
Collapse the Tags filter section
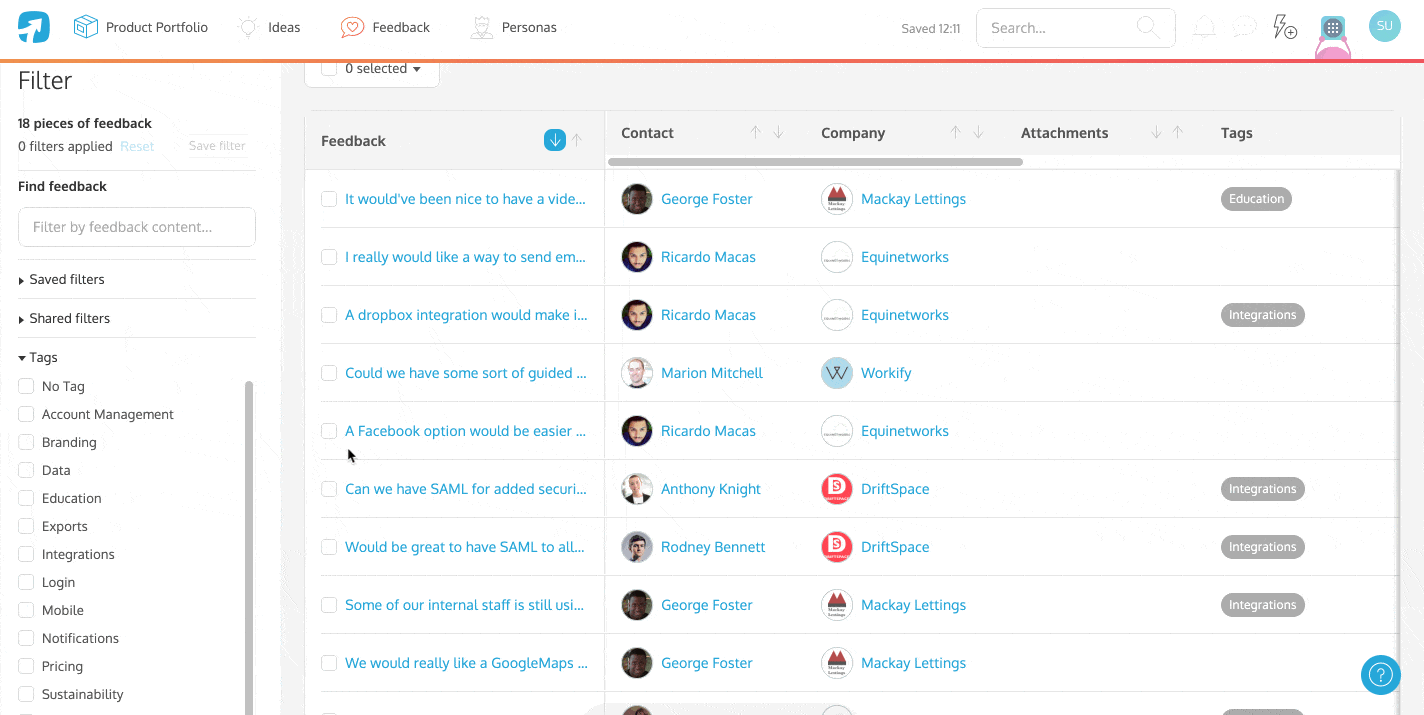(x=38, y=357)
